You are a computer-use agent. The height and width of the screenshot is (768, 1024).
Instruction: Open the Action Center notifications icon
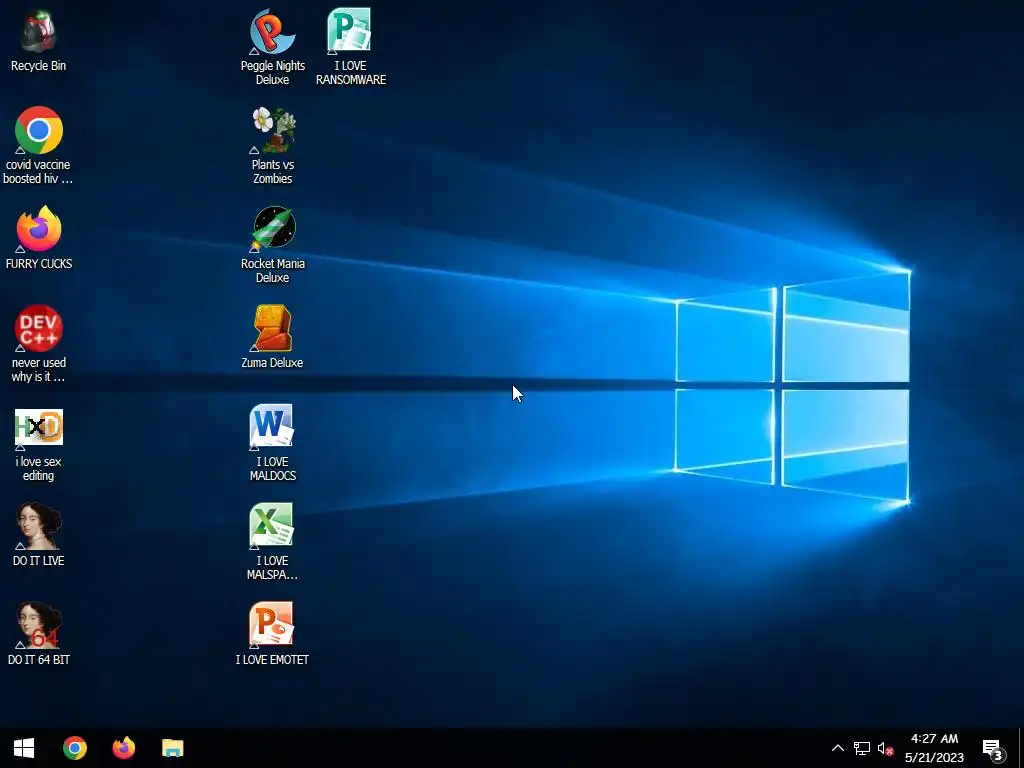point(993,749)
